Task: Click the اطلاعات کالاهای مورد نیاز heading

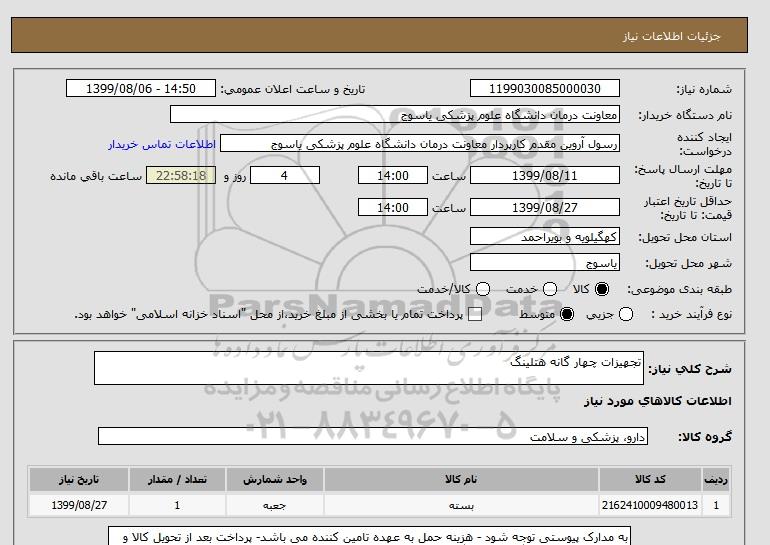Action: point(658,401)
